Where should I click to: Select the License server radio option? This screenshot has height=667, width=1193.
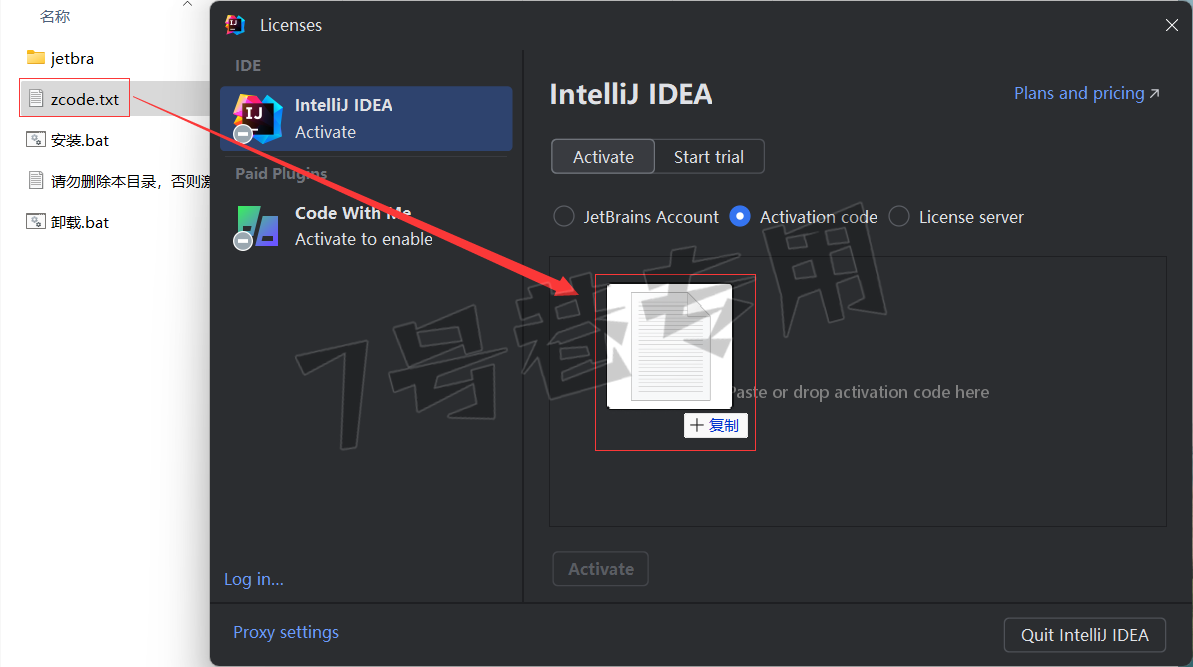[x=899, y=217]
